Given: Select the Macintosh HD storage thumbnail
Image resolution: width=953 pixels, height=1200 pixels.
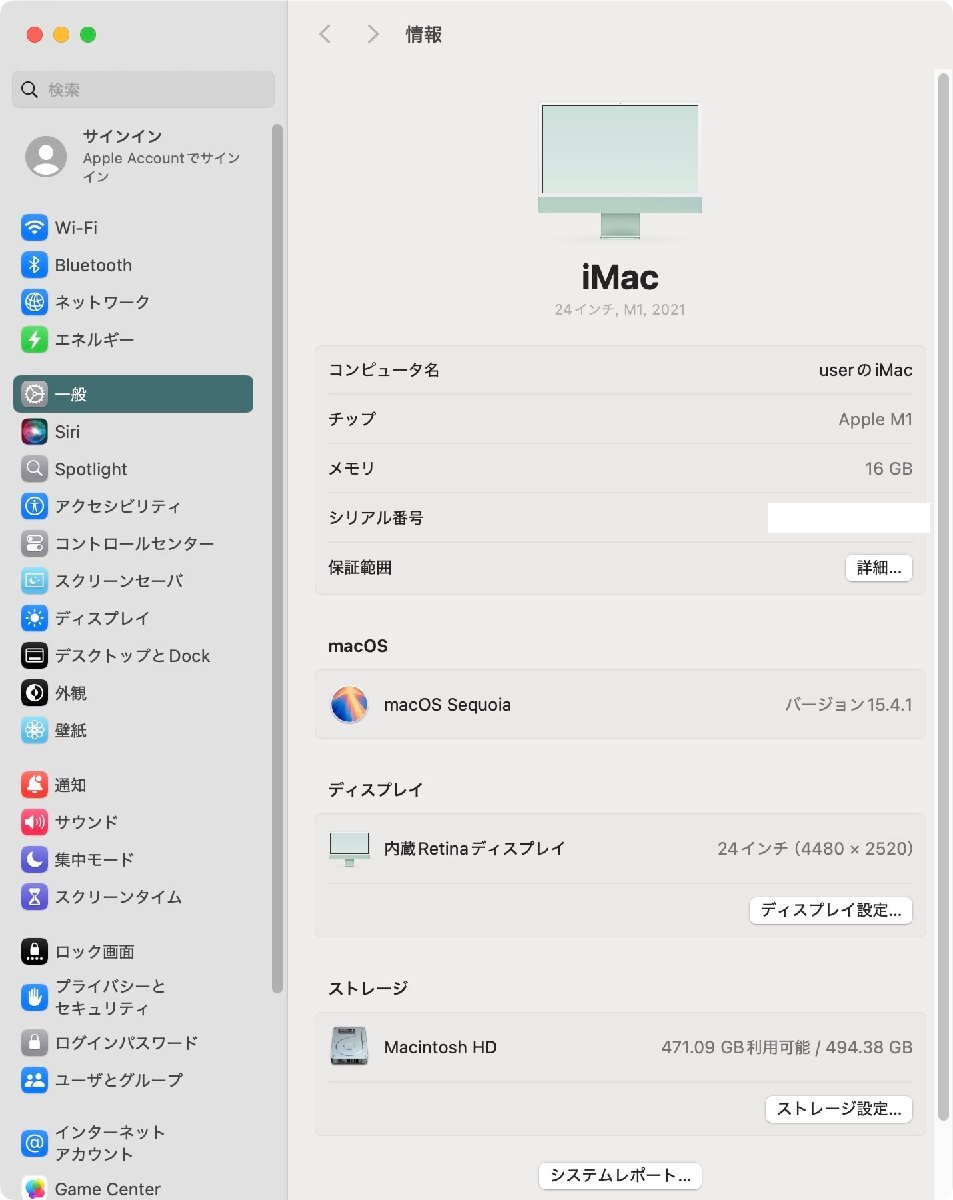Looking at the screenshot, I should click(348, 1045).
